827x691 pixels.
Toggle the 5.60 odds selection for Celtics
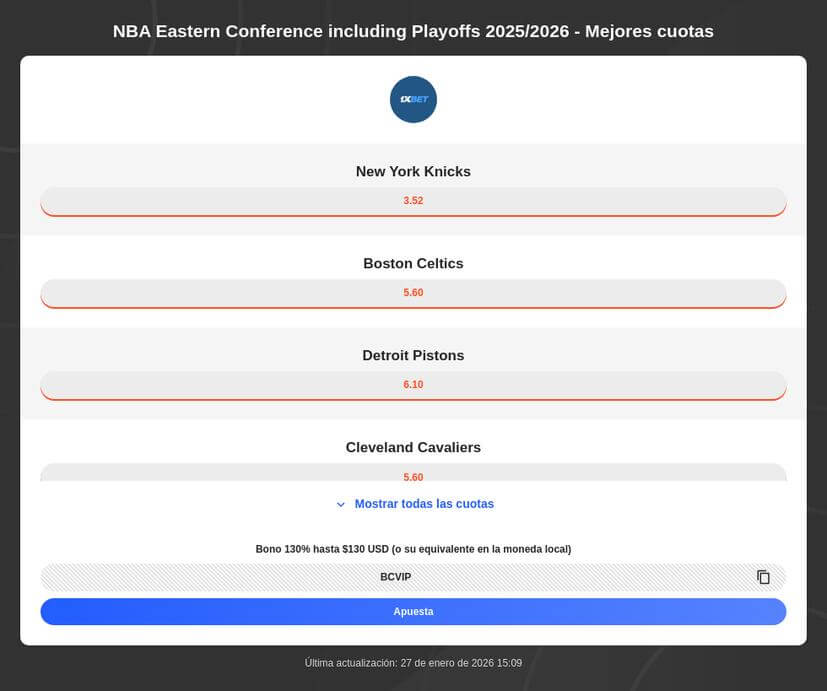[x=413, y=293]
